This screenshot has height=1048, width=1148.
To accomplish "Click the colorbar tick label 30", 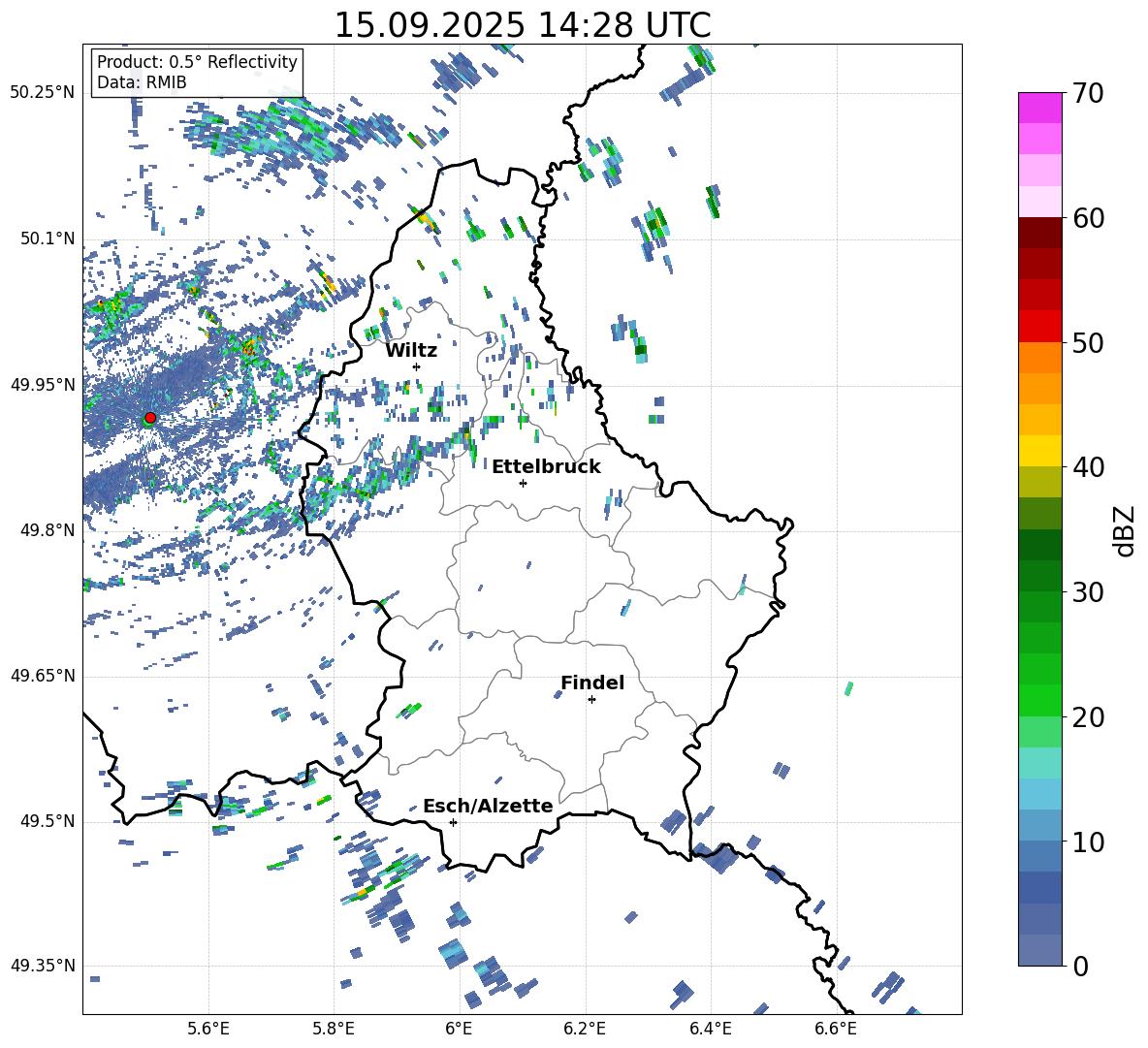I will 1088,592.
